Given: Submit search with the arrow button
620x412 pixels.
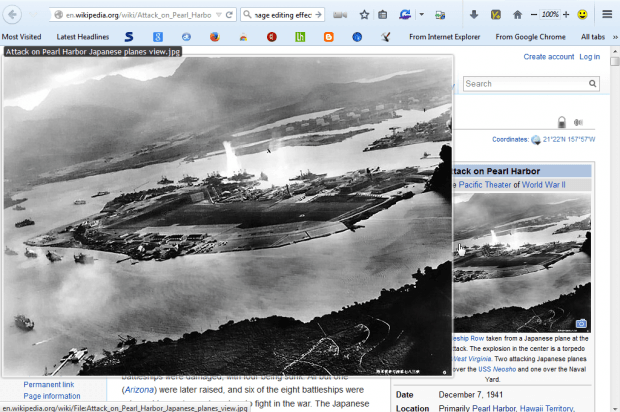Looking at the screenshot, I should pyautogui.click(x=318, y=15).
